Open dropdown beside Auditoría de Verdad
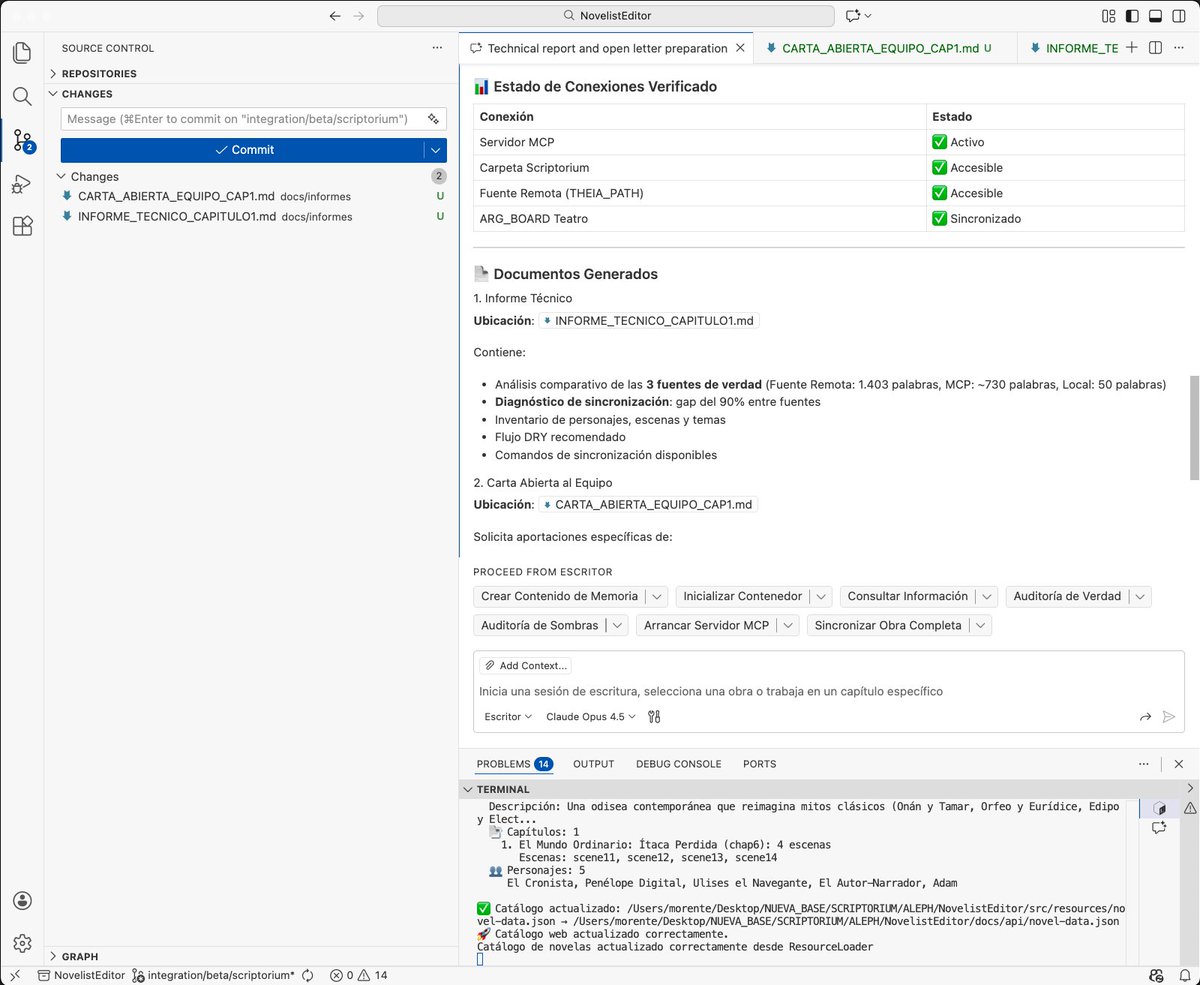 pos(1141,596)
